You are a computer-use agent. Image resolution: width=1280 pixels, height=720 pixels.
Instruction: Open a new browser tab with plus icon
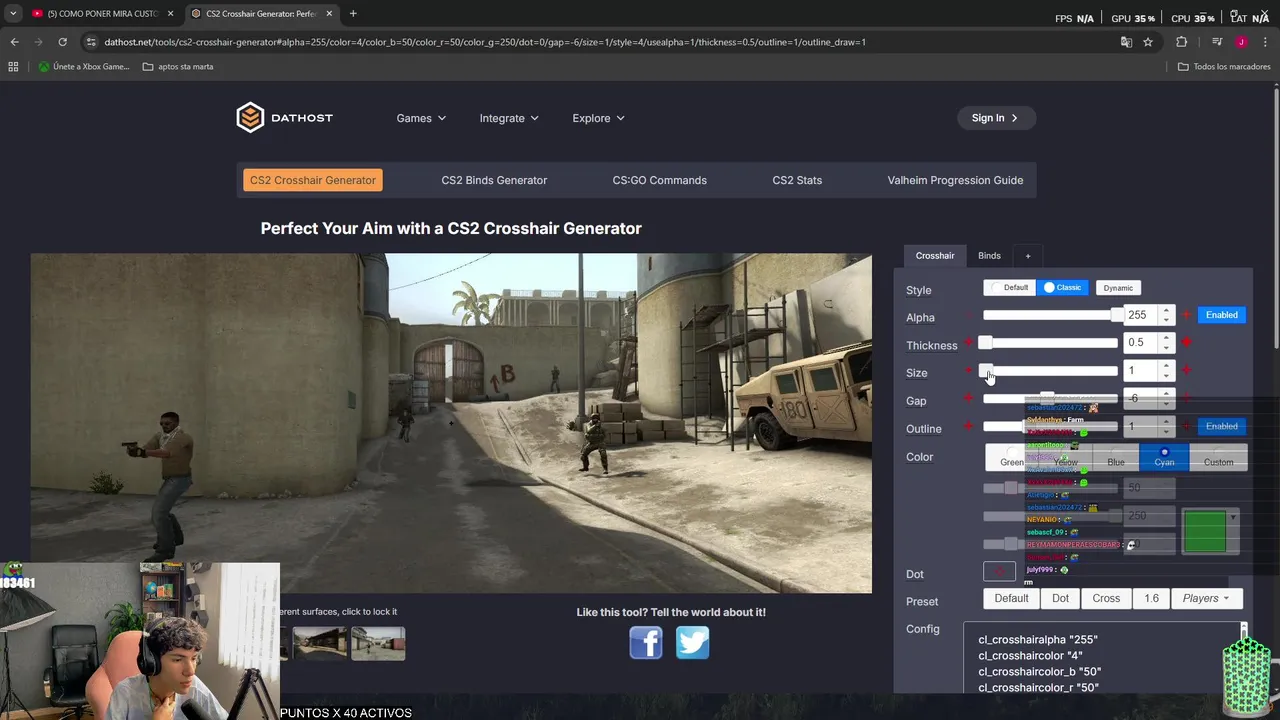coord(353,13)
